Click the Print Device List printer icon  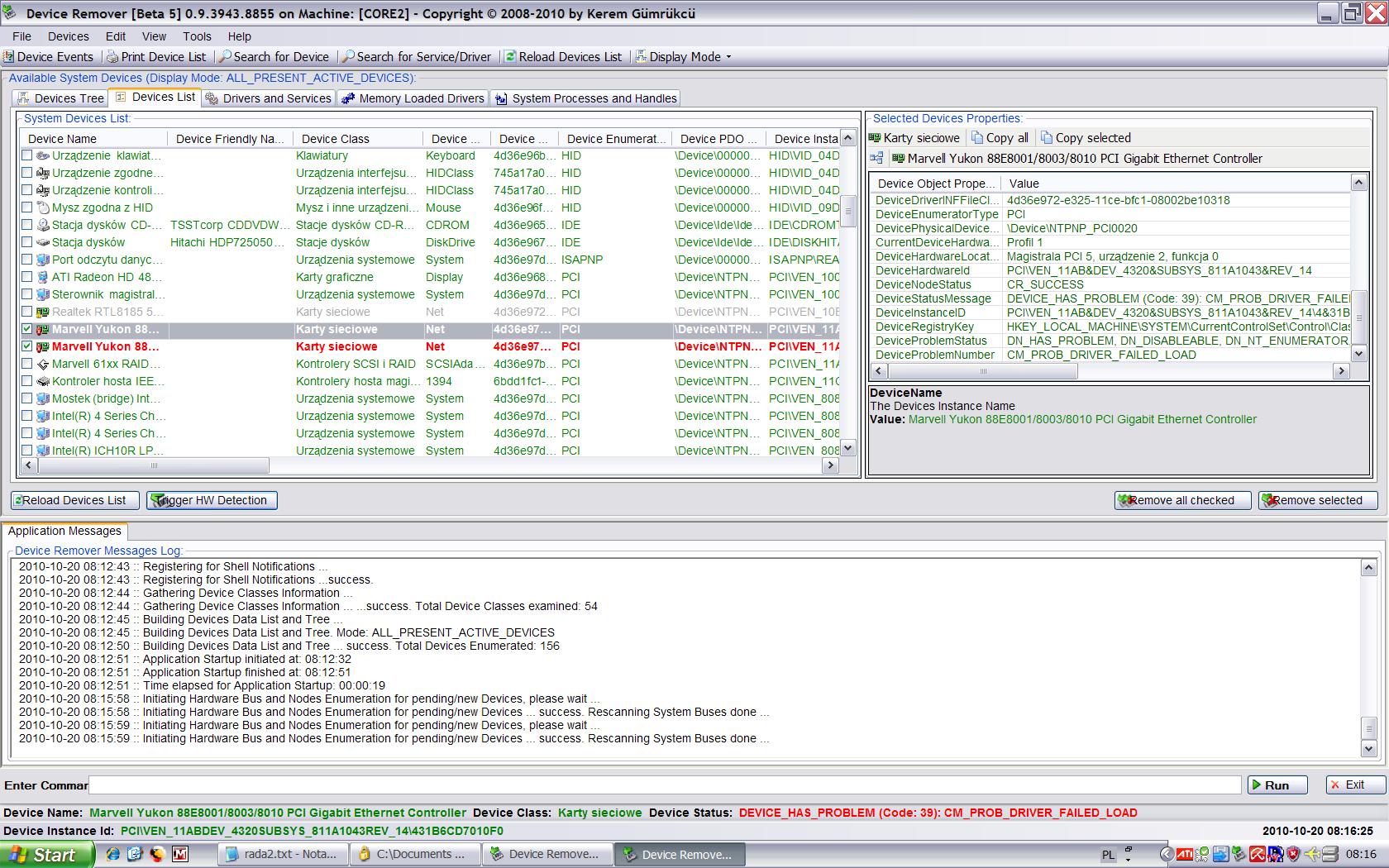coord(112,57)
